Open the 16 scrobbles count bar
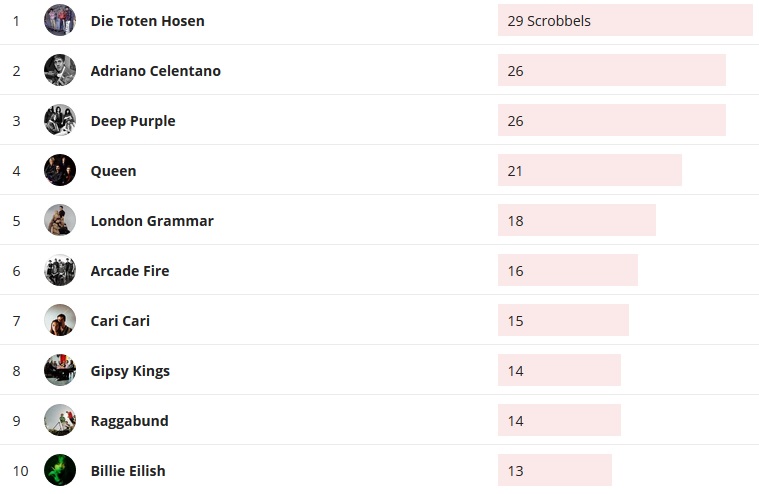The image size is (759, 494). tap(567, 270)
